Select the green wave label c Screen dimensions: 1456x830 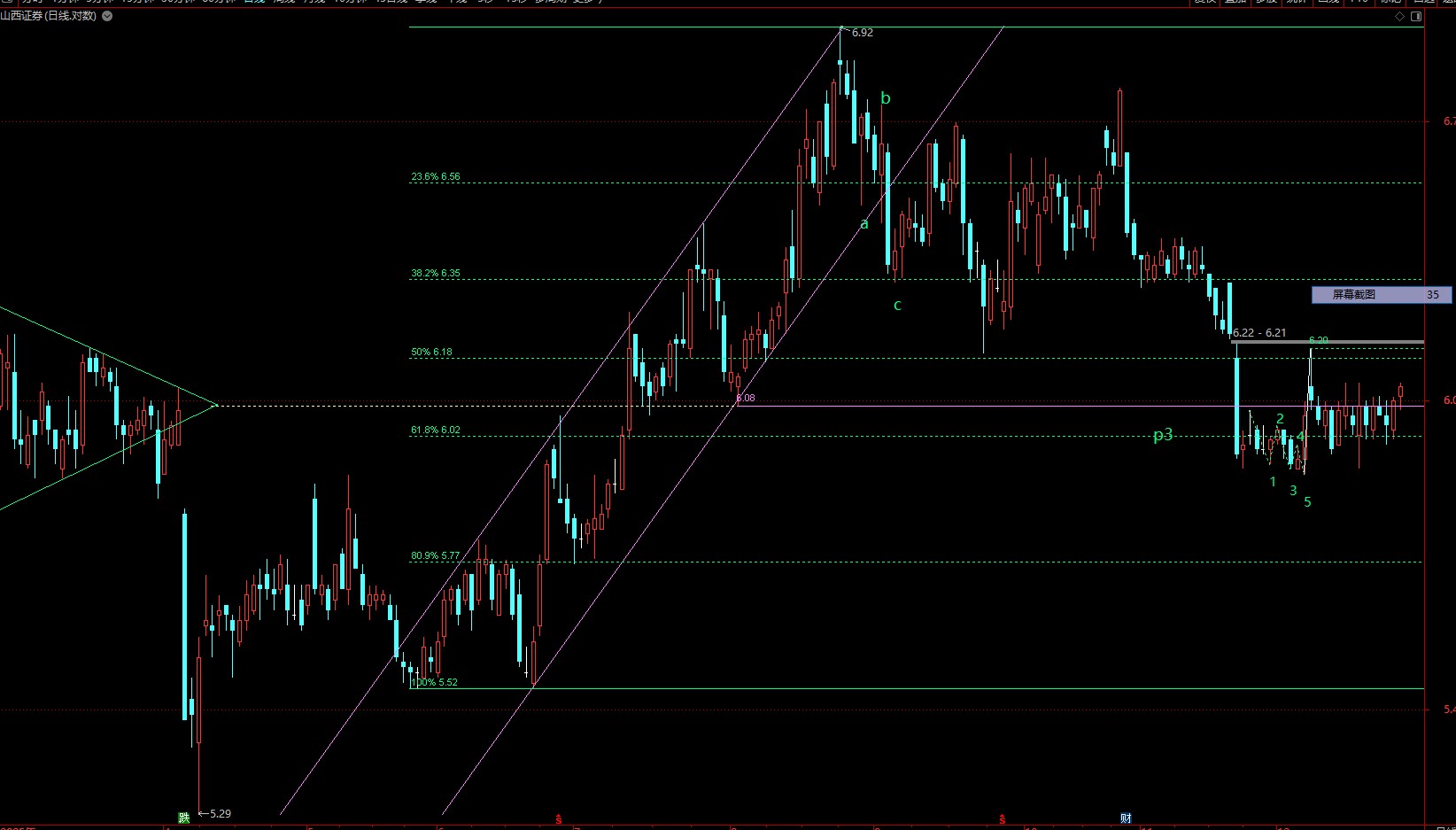coord(897,305)
